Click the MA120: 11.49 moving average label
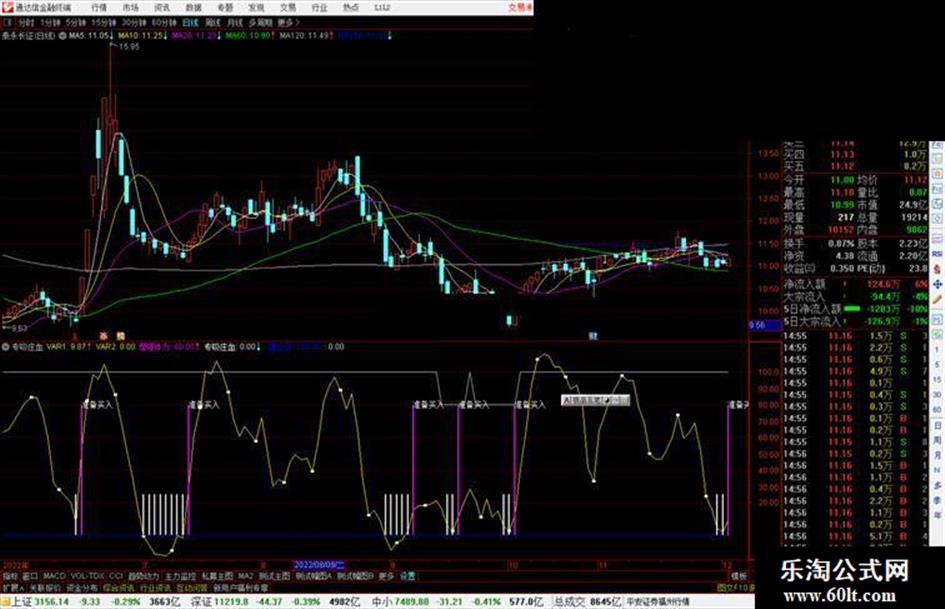 pos(306,36)
